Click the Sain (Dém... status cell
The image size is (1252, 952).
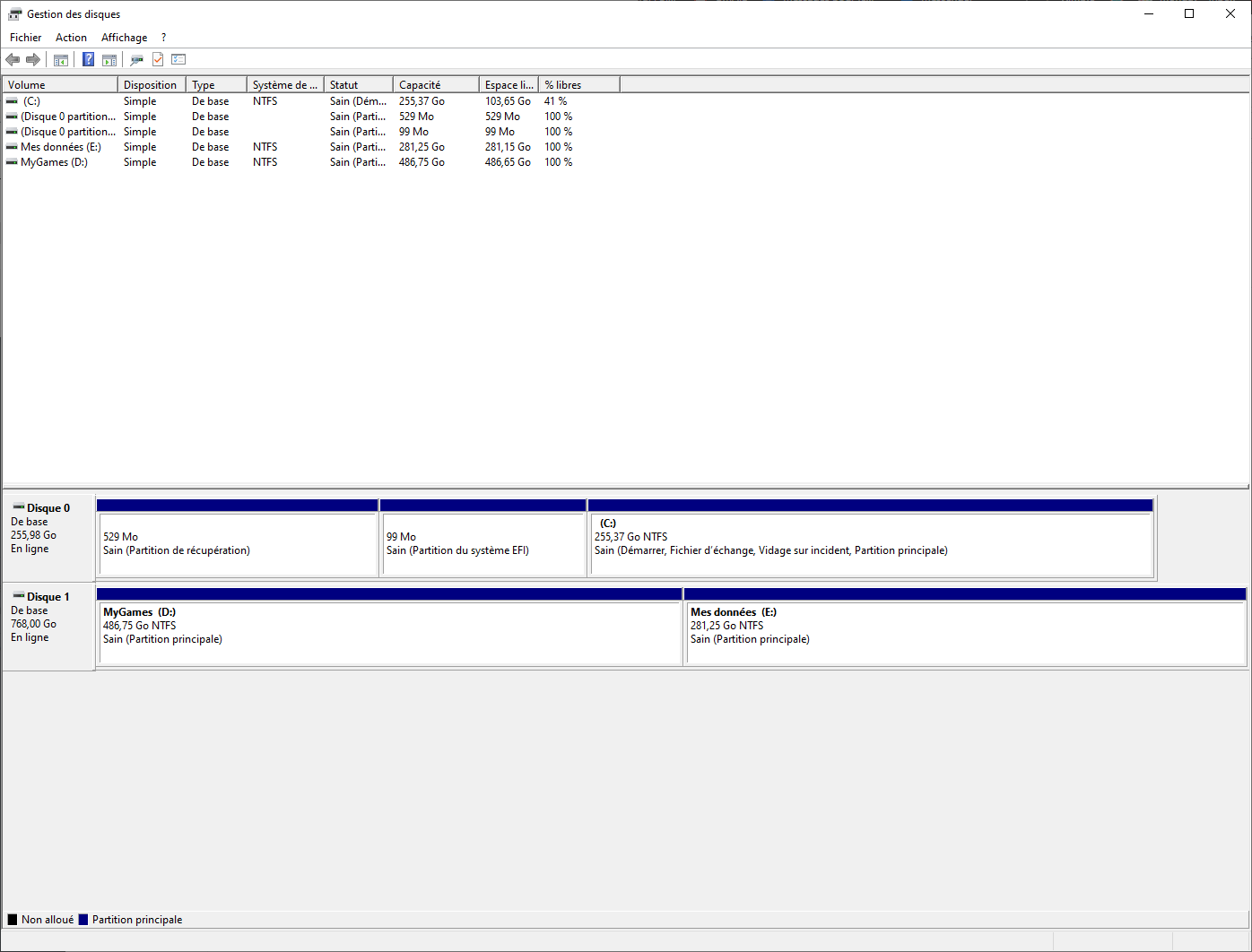tap(358, 101)
